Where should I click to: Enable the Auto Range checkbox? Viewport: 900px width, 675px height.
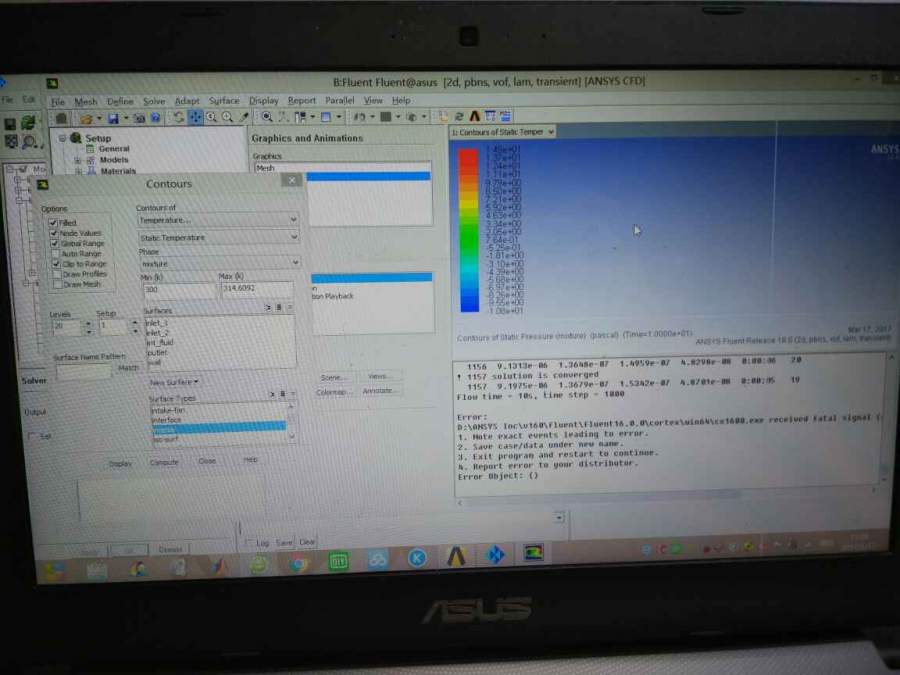pos(56,254)
